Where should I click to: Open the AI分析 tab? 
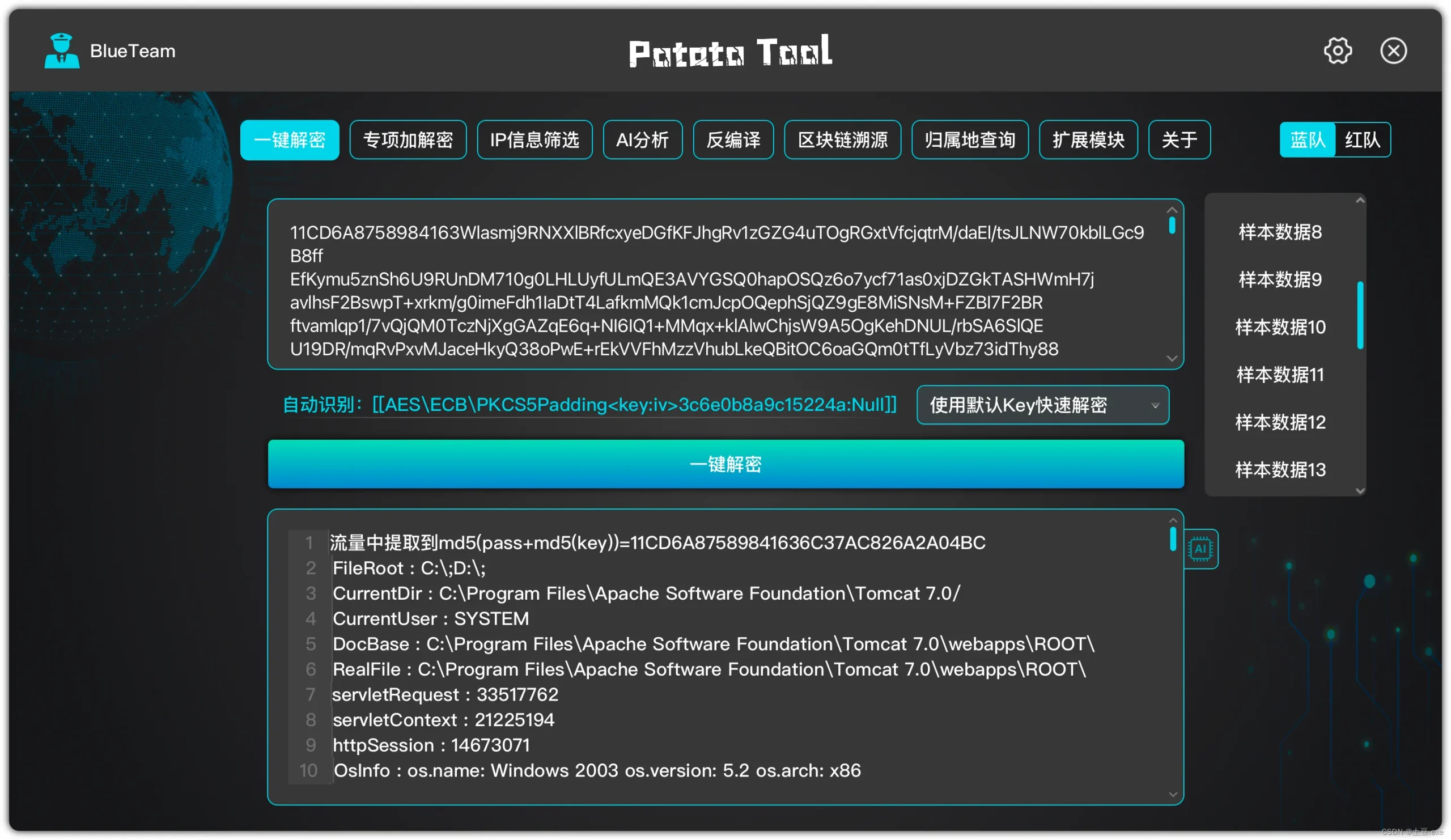642,140
